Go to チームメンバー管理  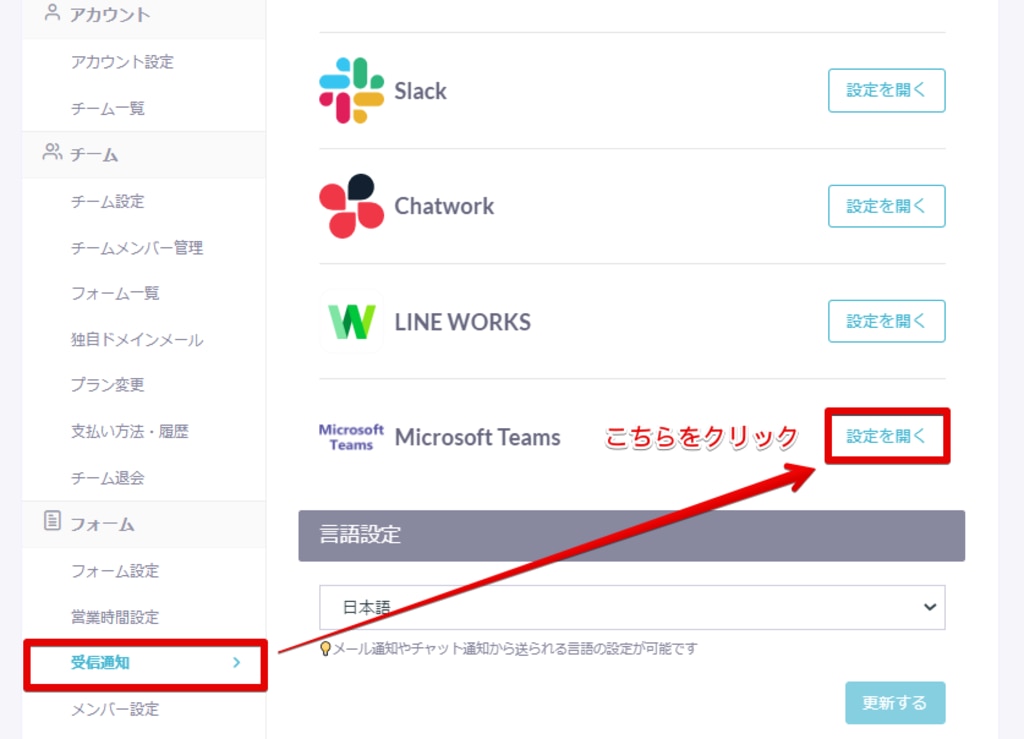click(x=137, y=247)
